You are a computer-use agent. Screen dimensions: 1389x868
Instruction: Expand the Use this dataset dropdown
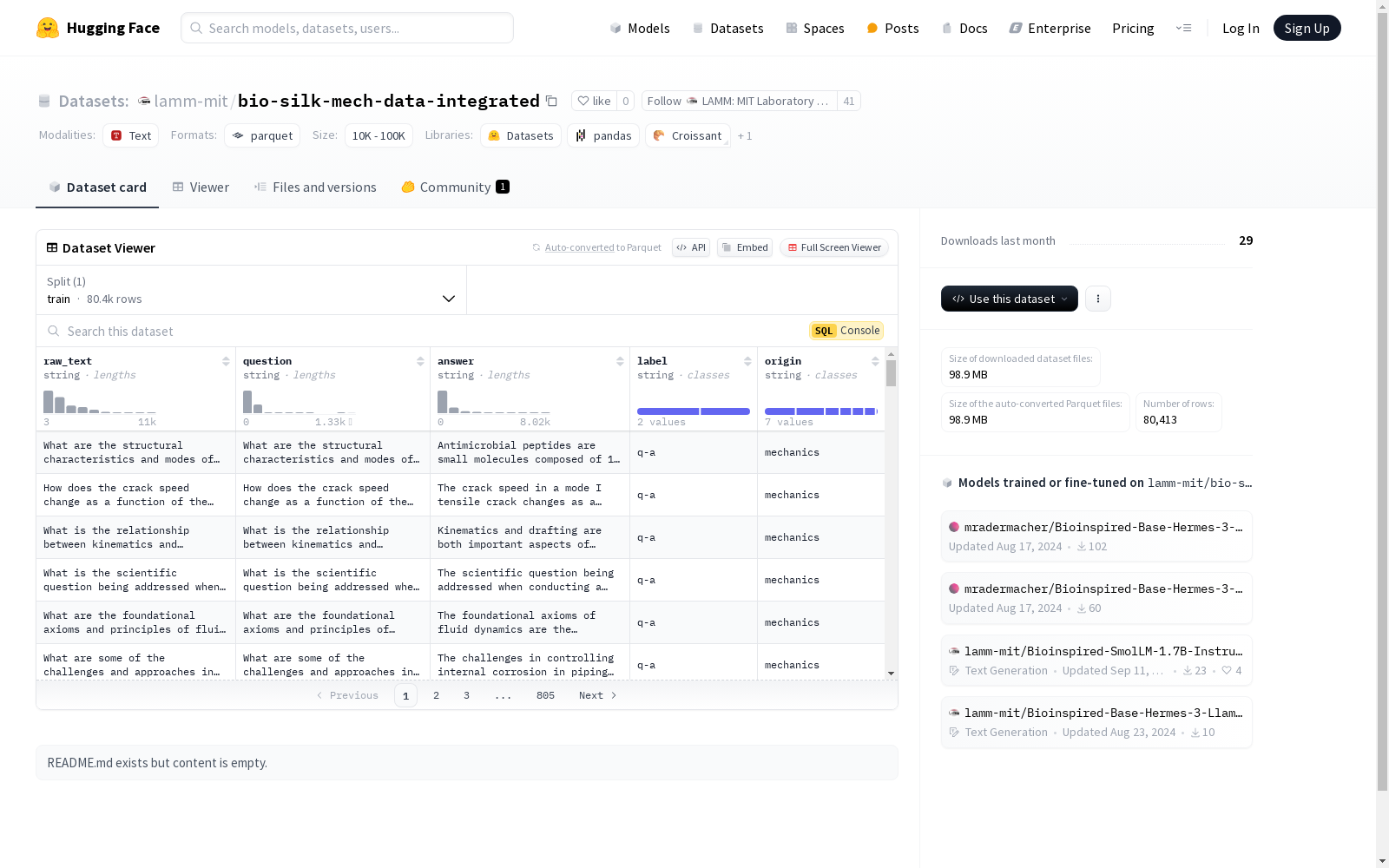(1010, 299)
